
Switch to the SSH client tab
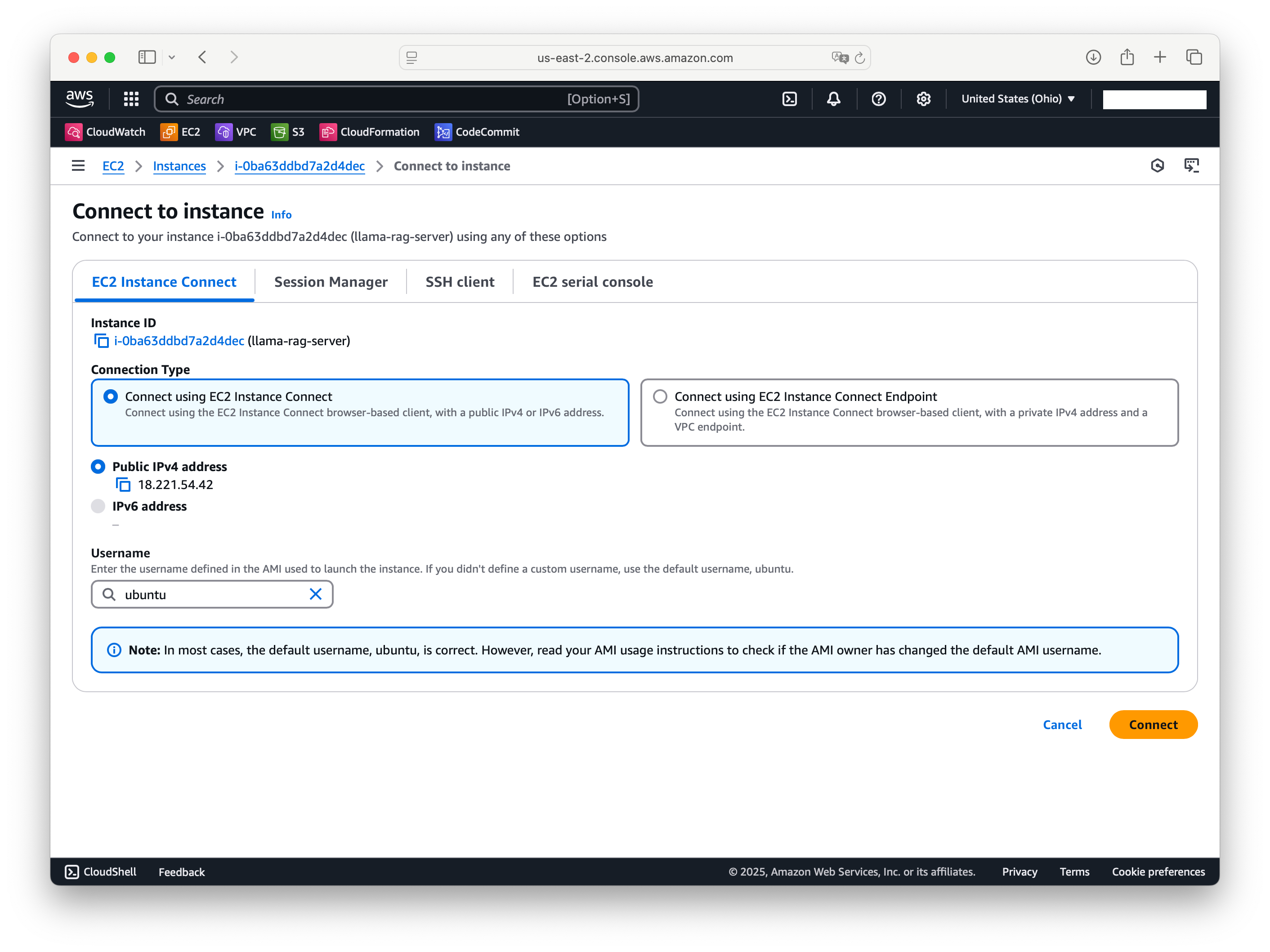[460, 282]
